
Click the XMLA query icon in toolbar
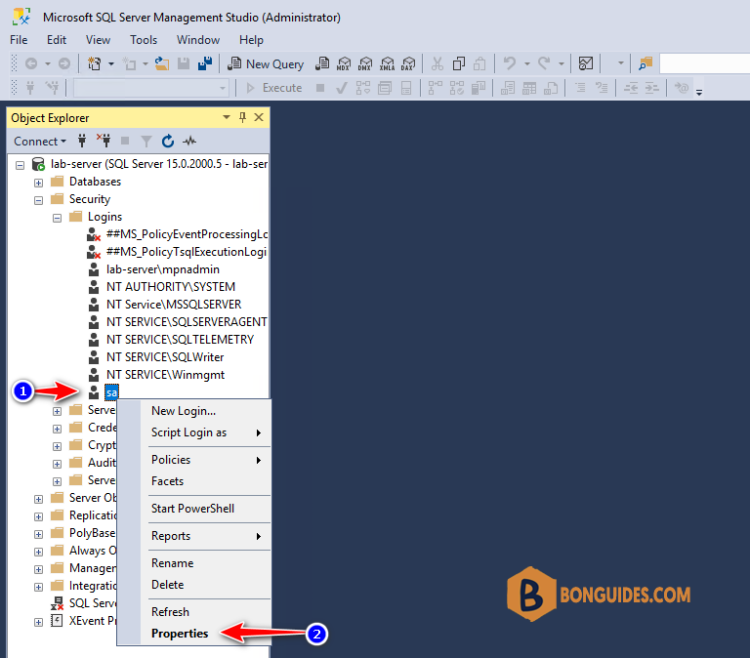(x=387, y=64)
